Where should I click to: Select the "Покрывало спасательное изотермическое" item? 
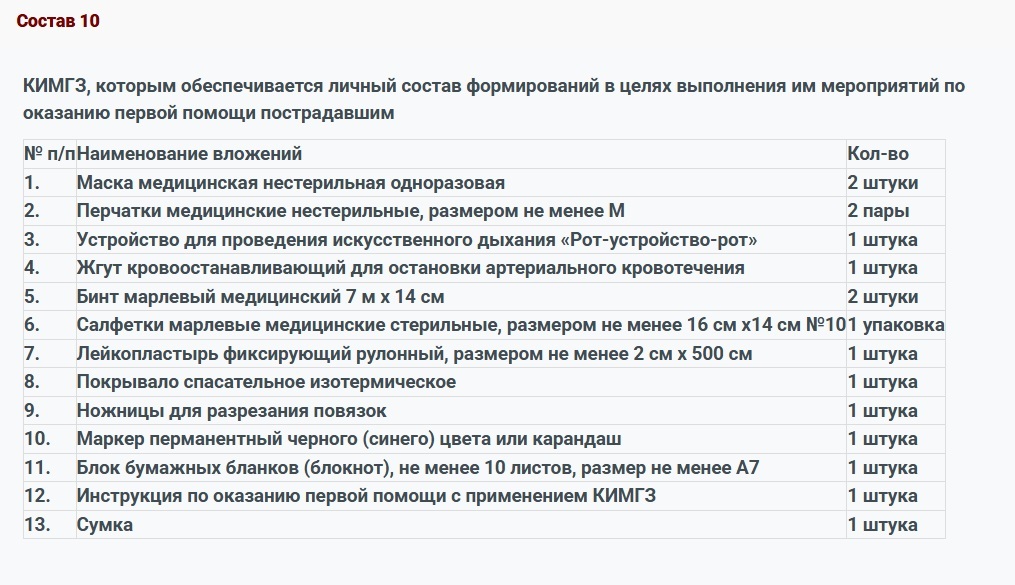(266, 382)
